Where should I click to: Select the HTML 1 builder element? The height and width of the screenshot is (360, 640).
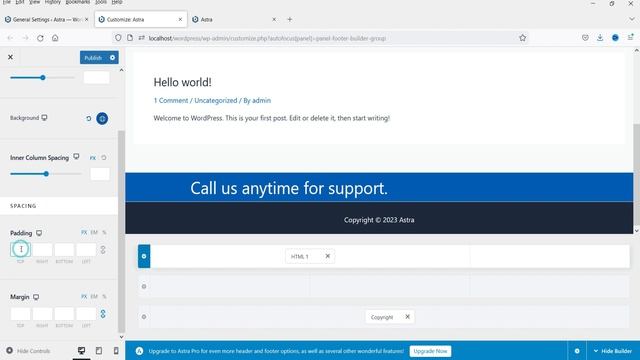[x=300, y=256]
